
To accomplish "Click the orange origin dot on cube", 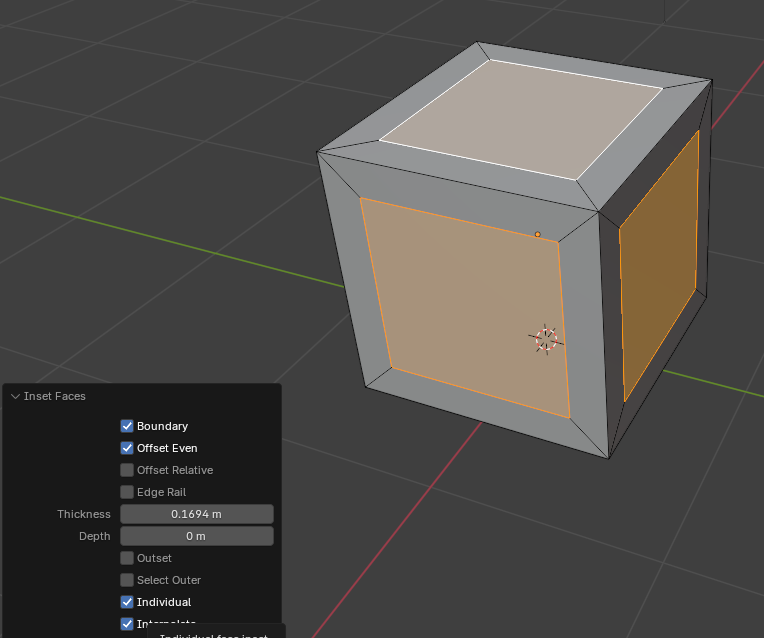I will pos(537,234).
